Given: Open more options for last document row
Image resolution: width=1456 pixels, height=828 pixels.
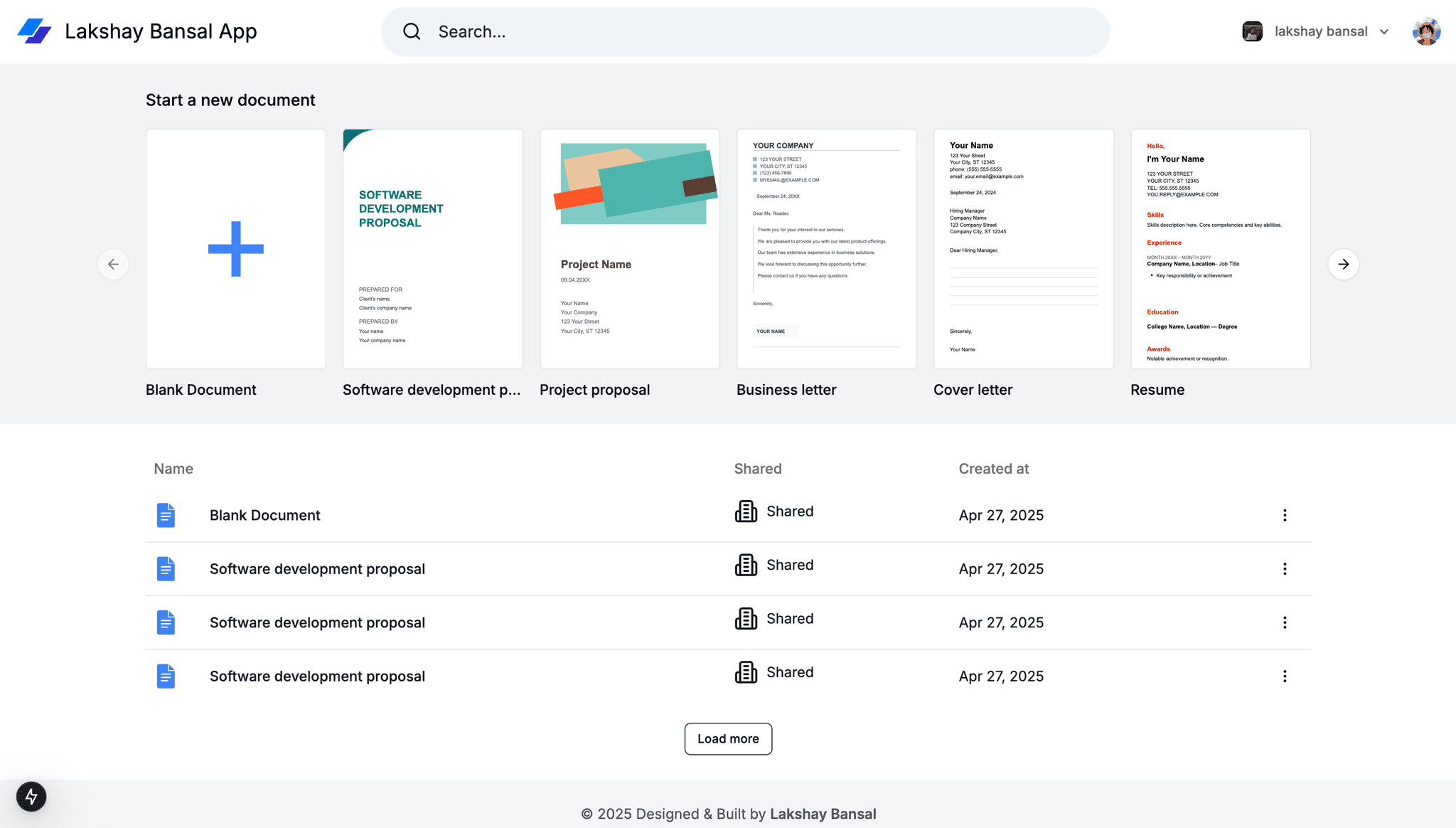Looking at the screenshot, I should 1284,676.
